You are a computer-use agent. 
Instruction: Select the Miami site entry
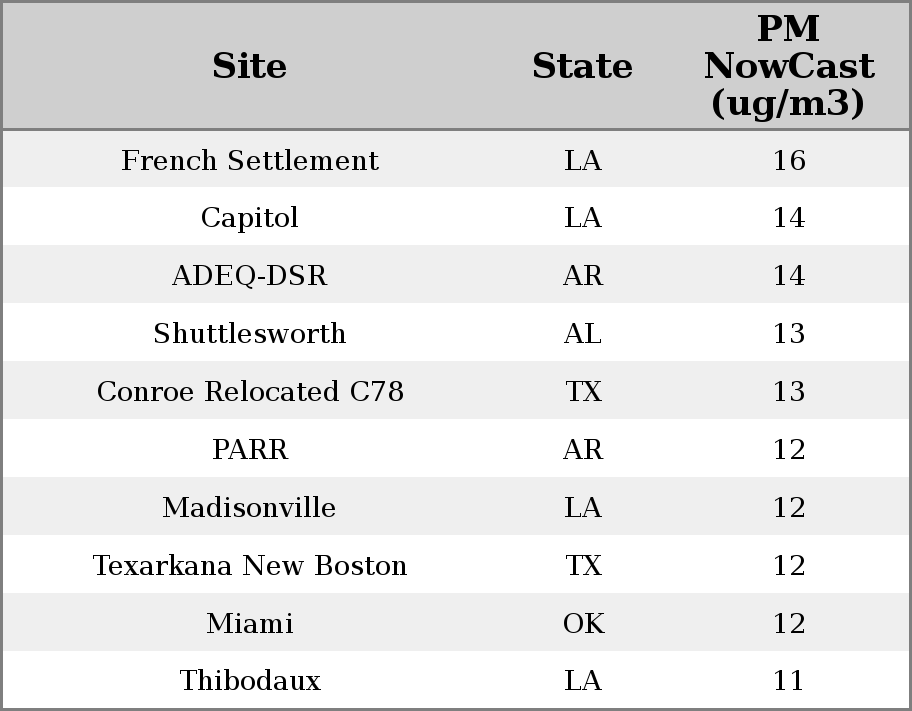[x=250, y=623]
